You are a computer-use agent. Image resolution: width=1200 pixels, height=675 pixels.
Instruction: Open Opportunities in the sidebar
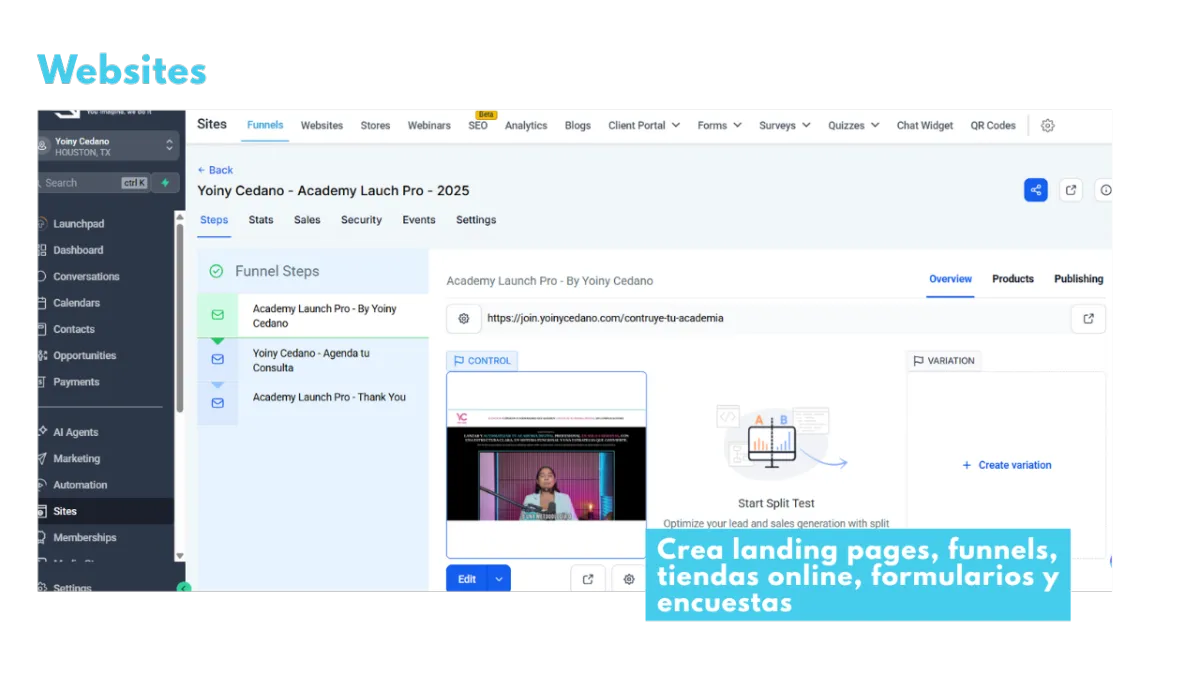tap(84, 355)
